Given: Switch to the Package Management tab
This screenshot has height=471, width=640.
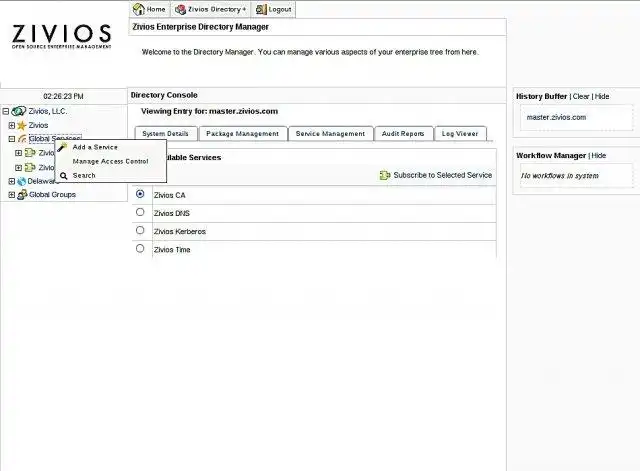Looking at the screenshot, I should (x=242, y=134).
